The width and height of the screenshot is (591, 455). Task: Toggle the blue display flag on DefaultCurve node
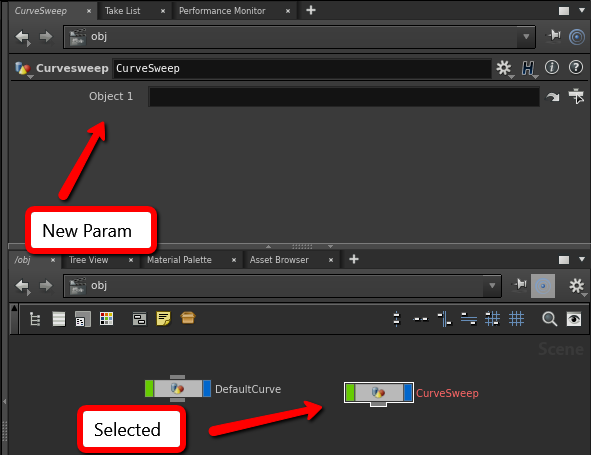tap(207, 389)
